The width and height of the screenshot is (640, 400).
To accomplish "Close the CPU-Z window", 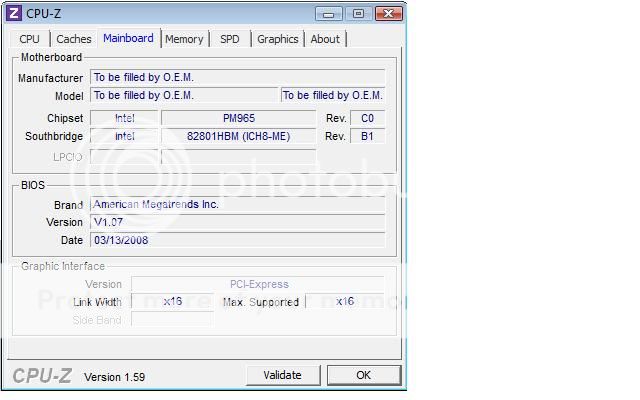I will (x=387, y=13).
